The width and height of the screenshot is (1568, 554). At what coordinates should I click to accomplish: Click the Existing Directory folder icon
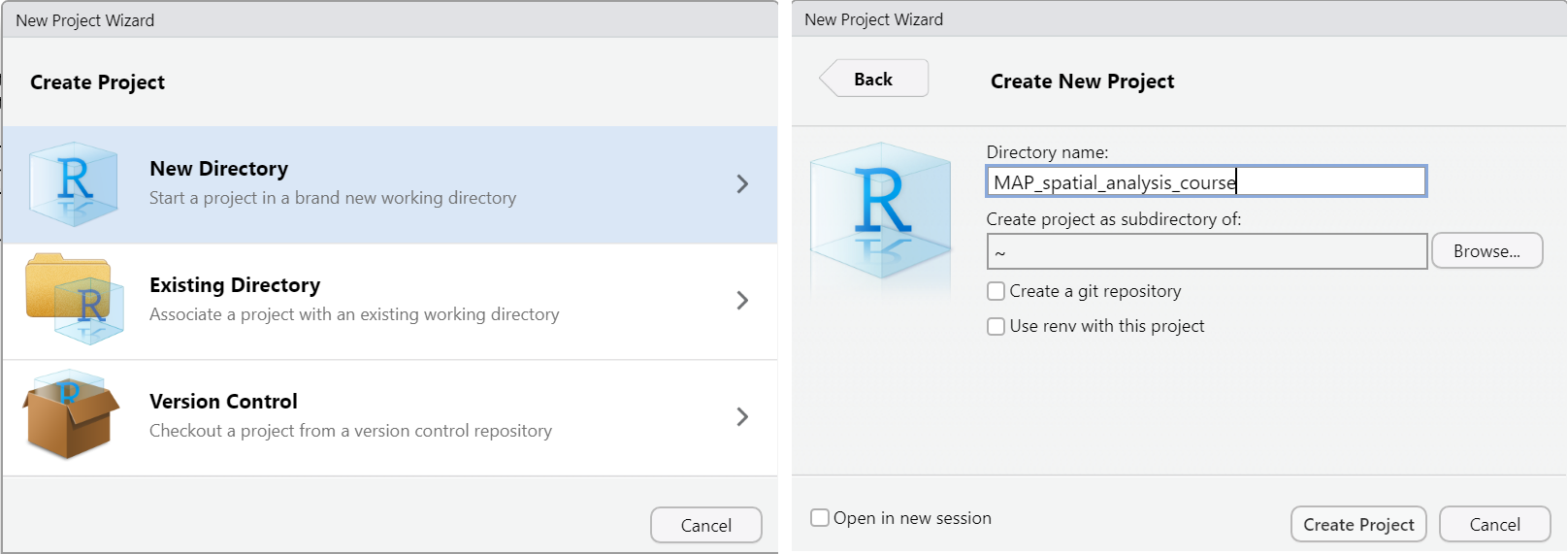[74, 299]
